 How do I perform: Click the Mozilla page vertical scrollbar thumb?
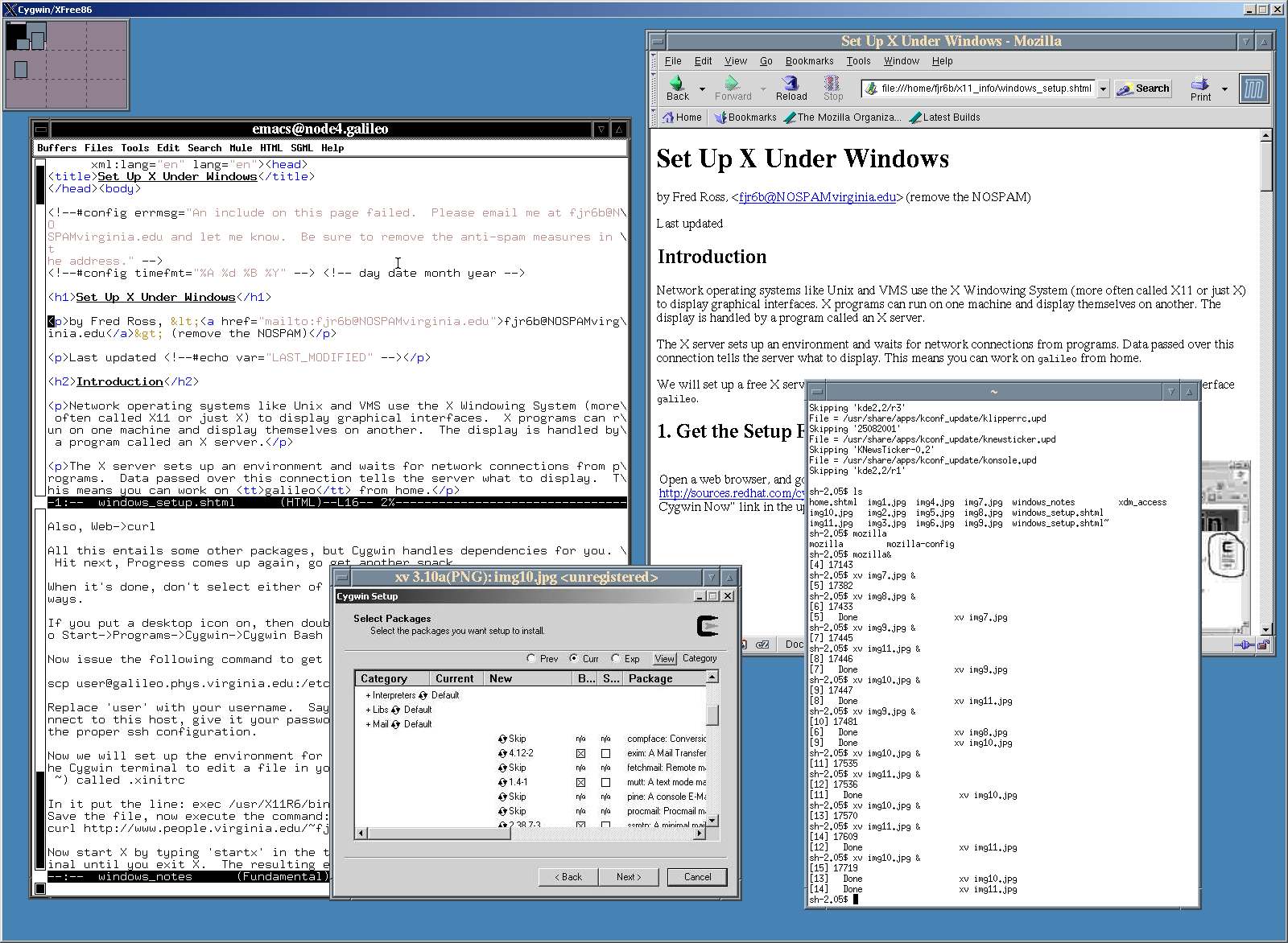point(1266,167)
